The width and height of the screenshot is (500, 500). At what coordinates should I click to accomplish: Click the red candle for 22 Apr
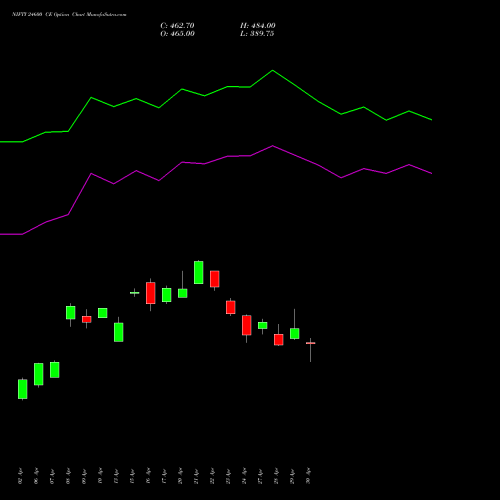[215, 279]
